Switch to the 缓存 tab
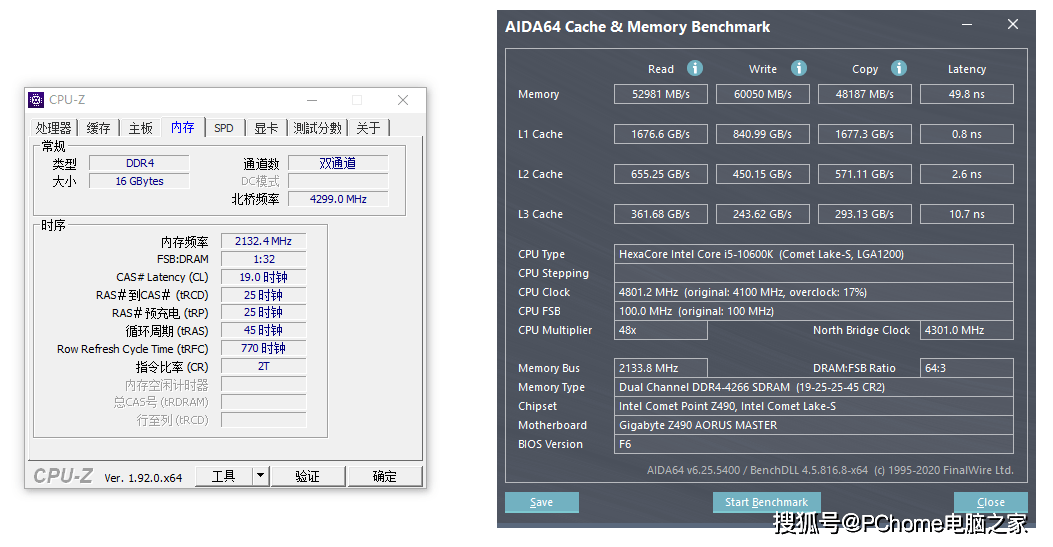 99,128
